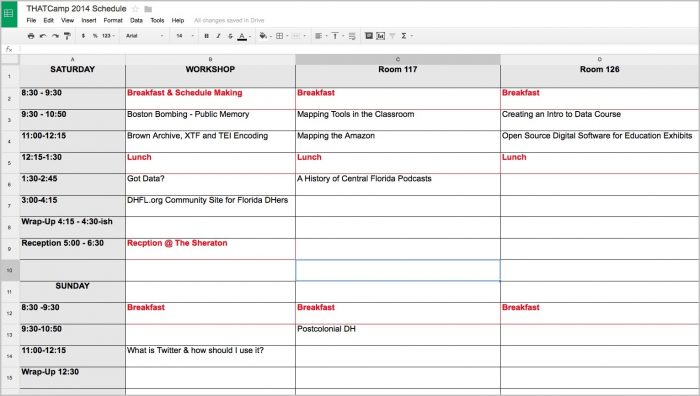Click the Redo arrow

[x=55, y=36]
